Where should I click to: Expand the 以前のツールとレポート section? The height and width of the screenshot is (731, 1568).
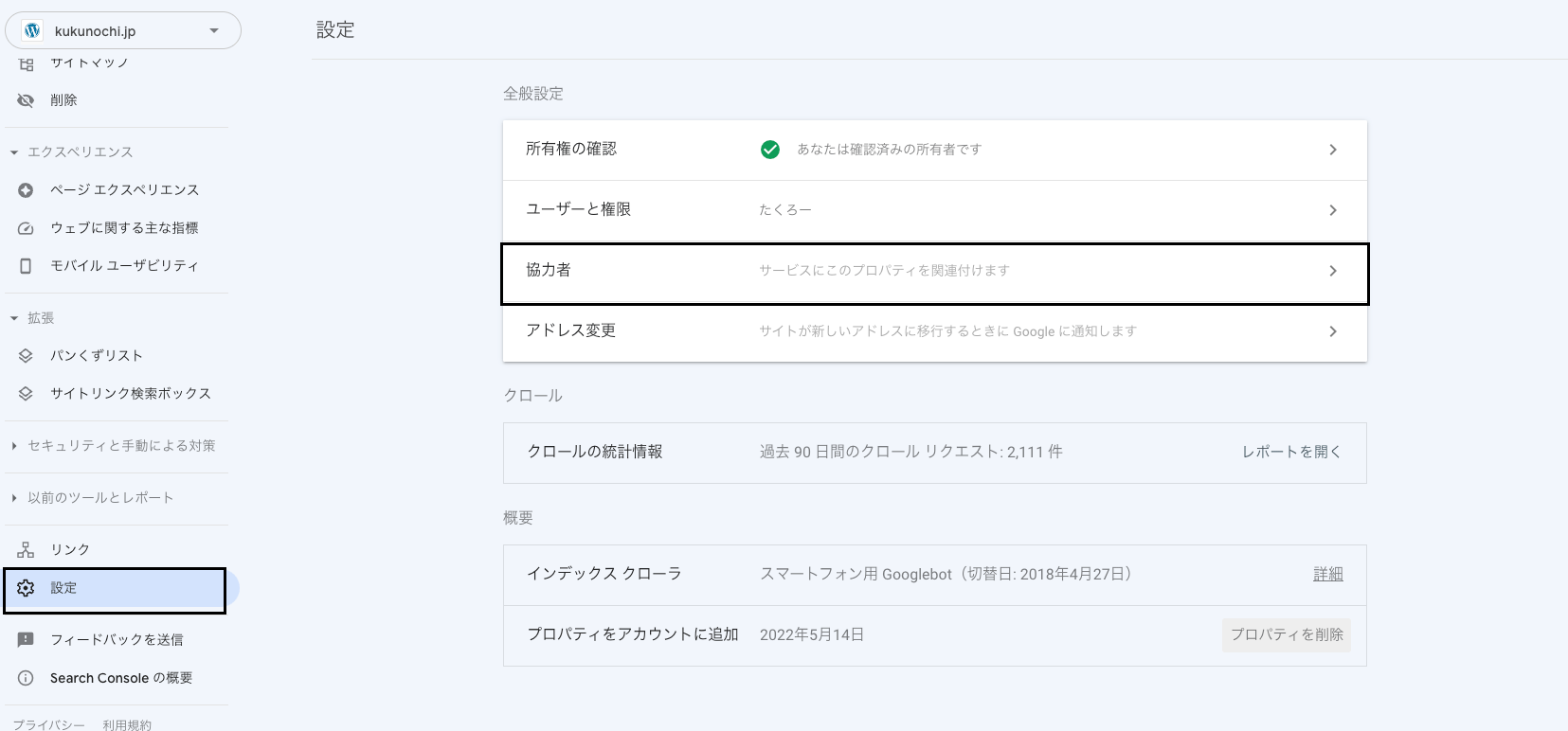14,498
